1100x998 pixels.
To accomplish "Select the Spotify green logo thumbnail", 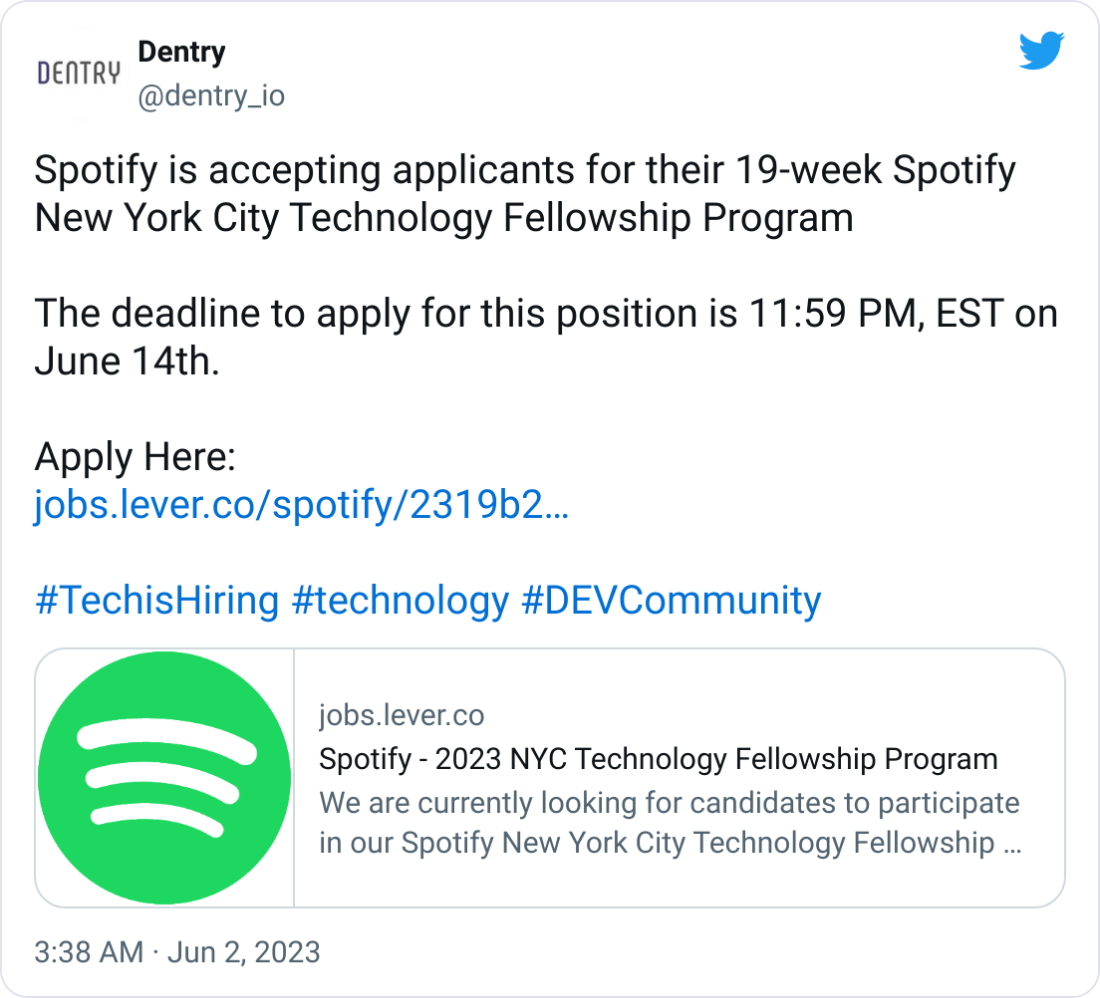I will pos(163,775).
